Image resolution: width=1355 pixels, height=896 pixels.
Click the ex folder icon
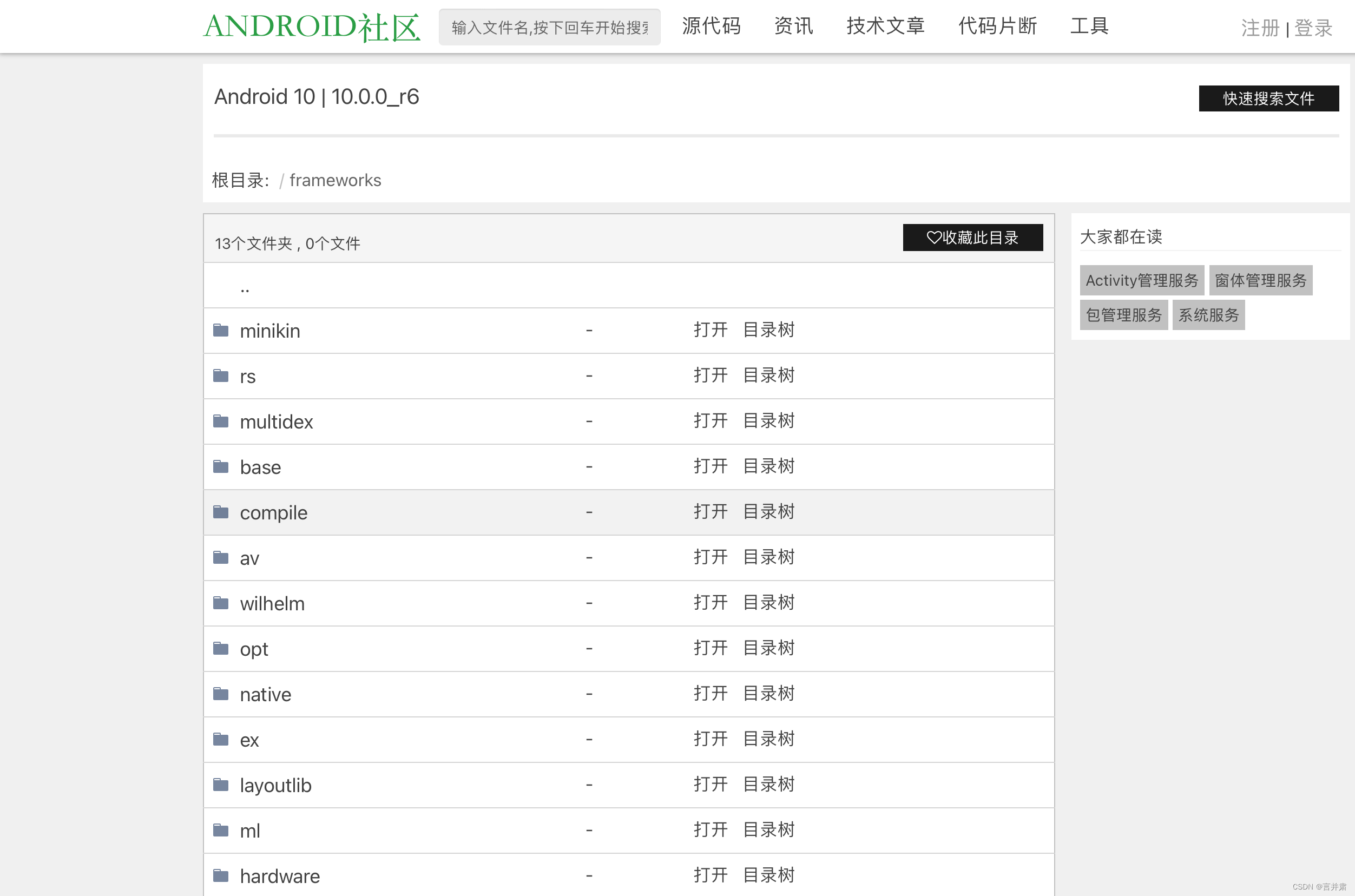click(221, 739)
